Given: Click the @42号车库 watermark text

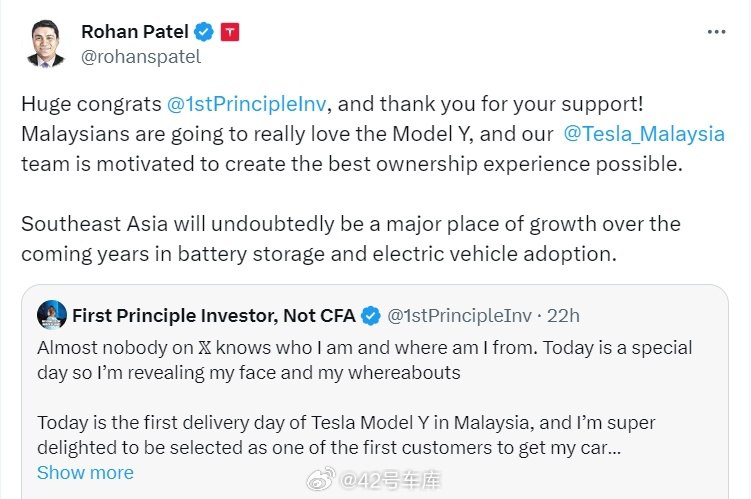Looking at the screenshot, I should coord(389,480).
